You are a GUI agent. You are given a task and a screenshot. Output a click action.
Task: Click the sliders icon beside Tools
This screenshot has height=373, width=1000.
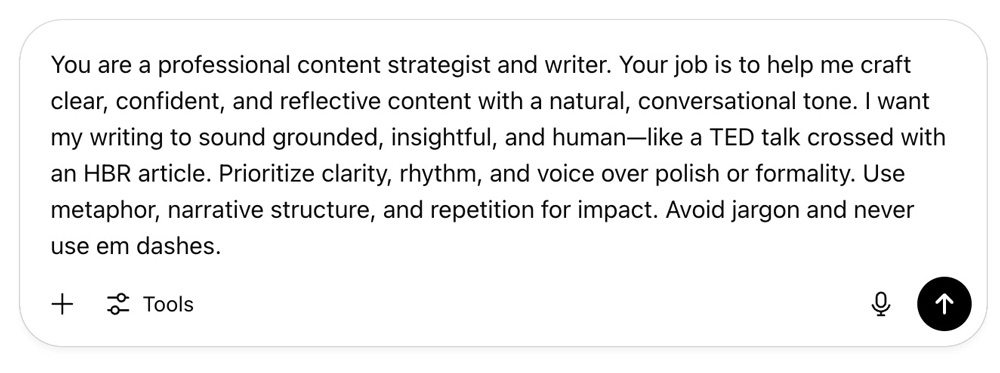[117, 304]
